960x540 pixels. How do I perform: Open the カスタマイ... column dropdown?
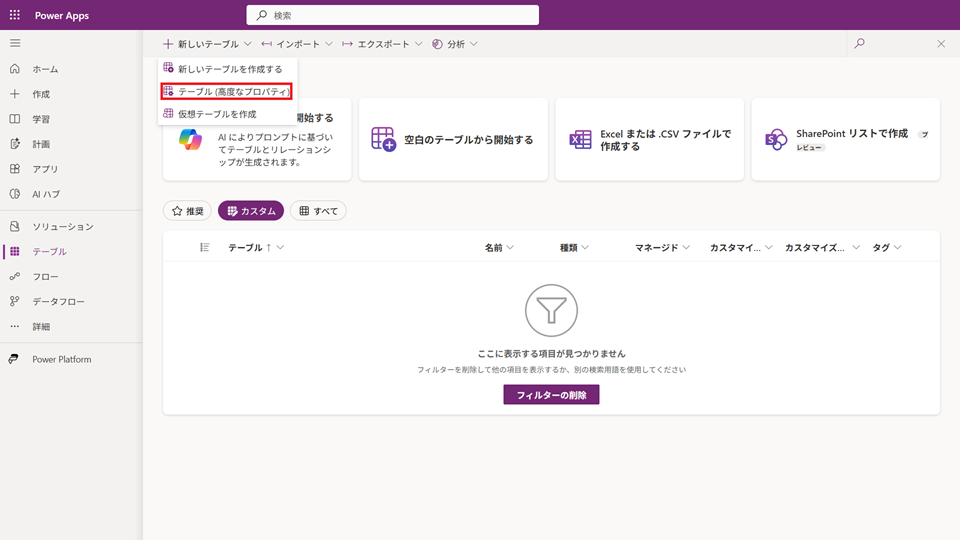point(741,247)
